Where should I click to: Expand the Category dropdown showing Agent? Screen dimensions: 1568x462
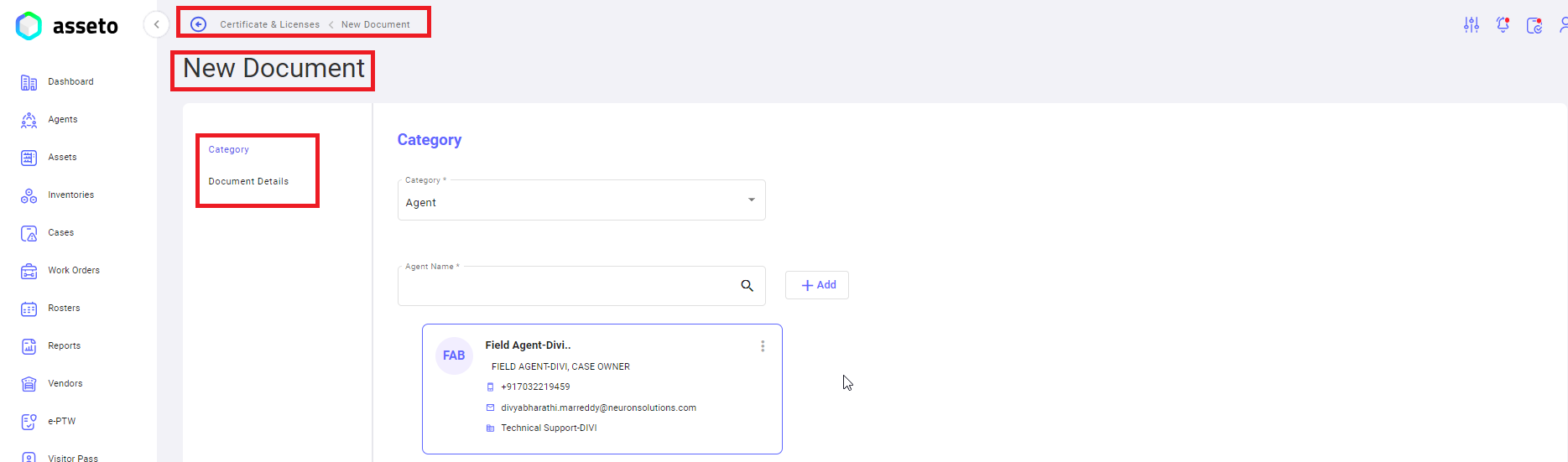(x=581, y=200)
